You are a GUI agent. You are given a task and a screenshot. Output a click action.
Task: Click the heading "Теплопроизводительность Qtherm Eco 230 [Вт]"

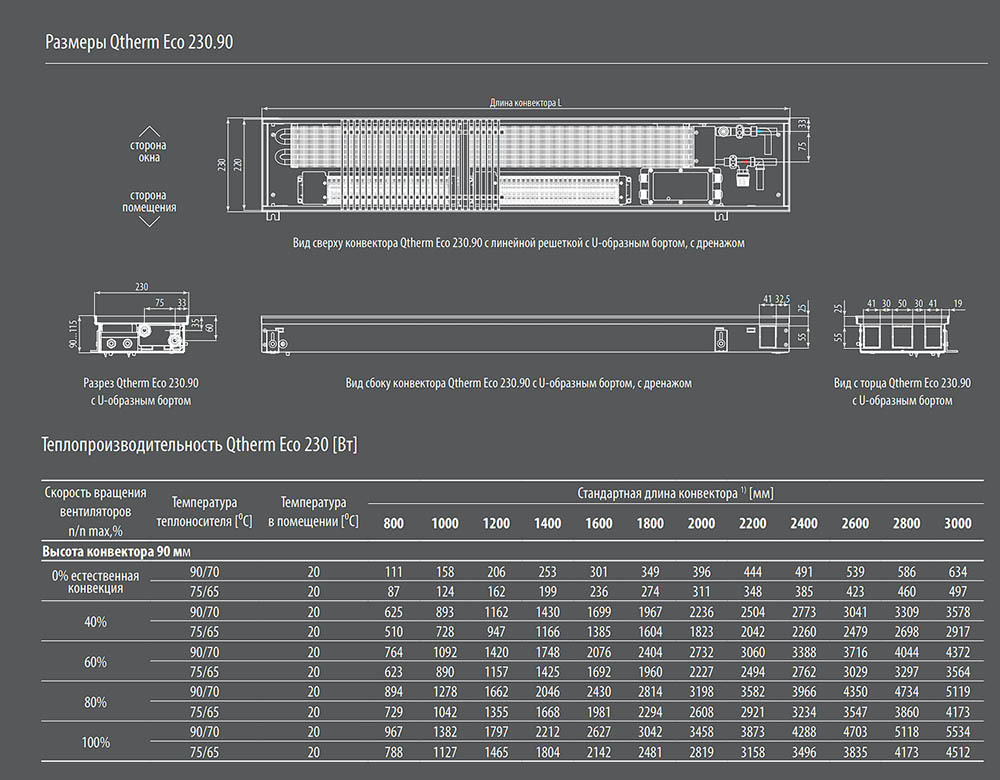coord(200,445)
